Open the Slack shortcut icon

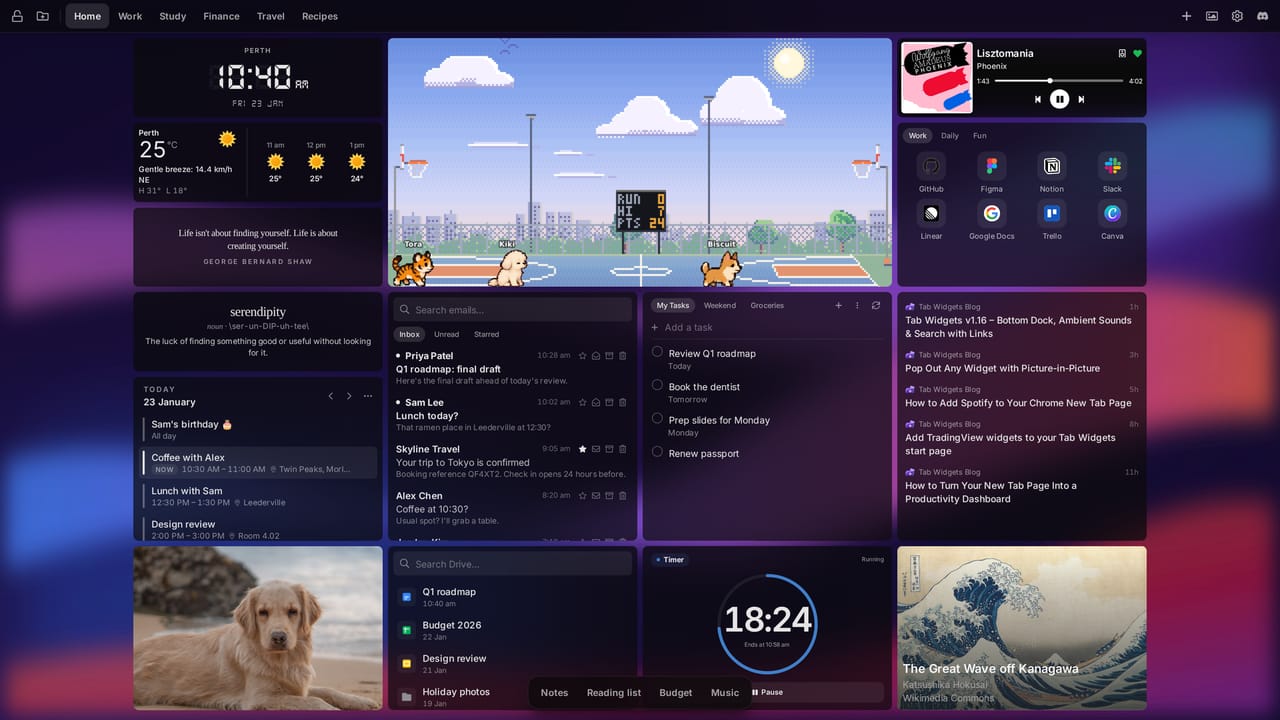point(1112,166)
